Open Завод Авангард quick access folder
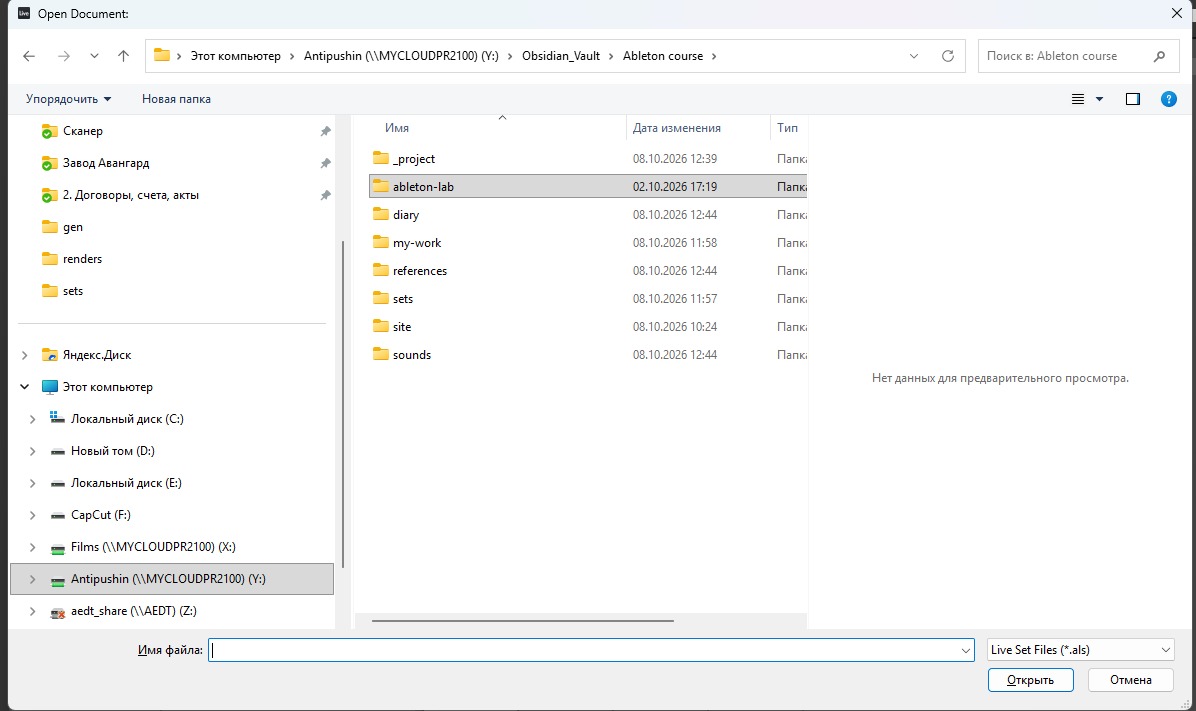Screen dimensions: 1196x711 pos(172,163)
